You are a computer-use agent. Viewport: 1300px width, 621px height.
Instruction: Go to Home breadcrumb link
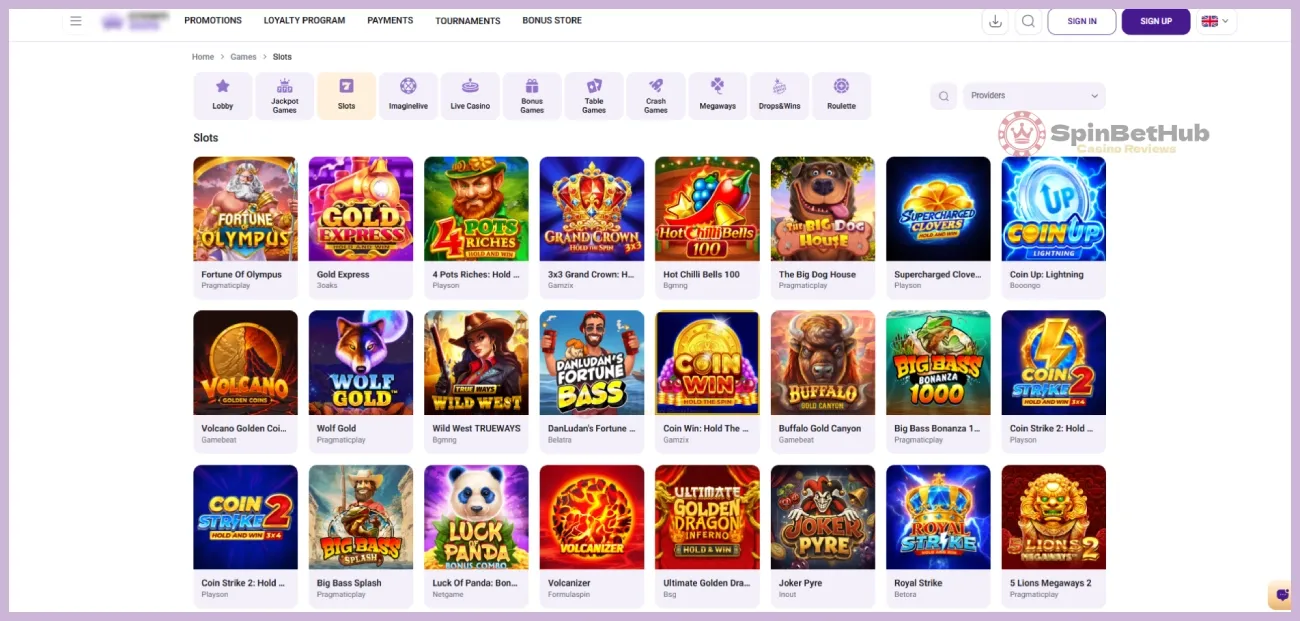click(x=203, y=57)
